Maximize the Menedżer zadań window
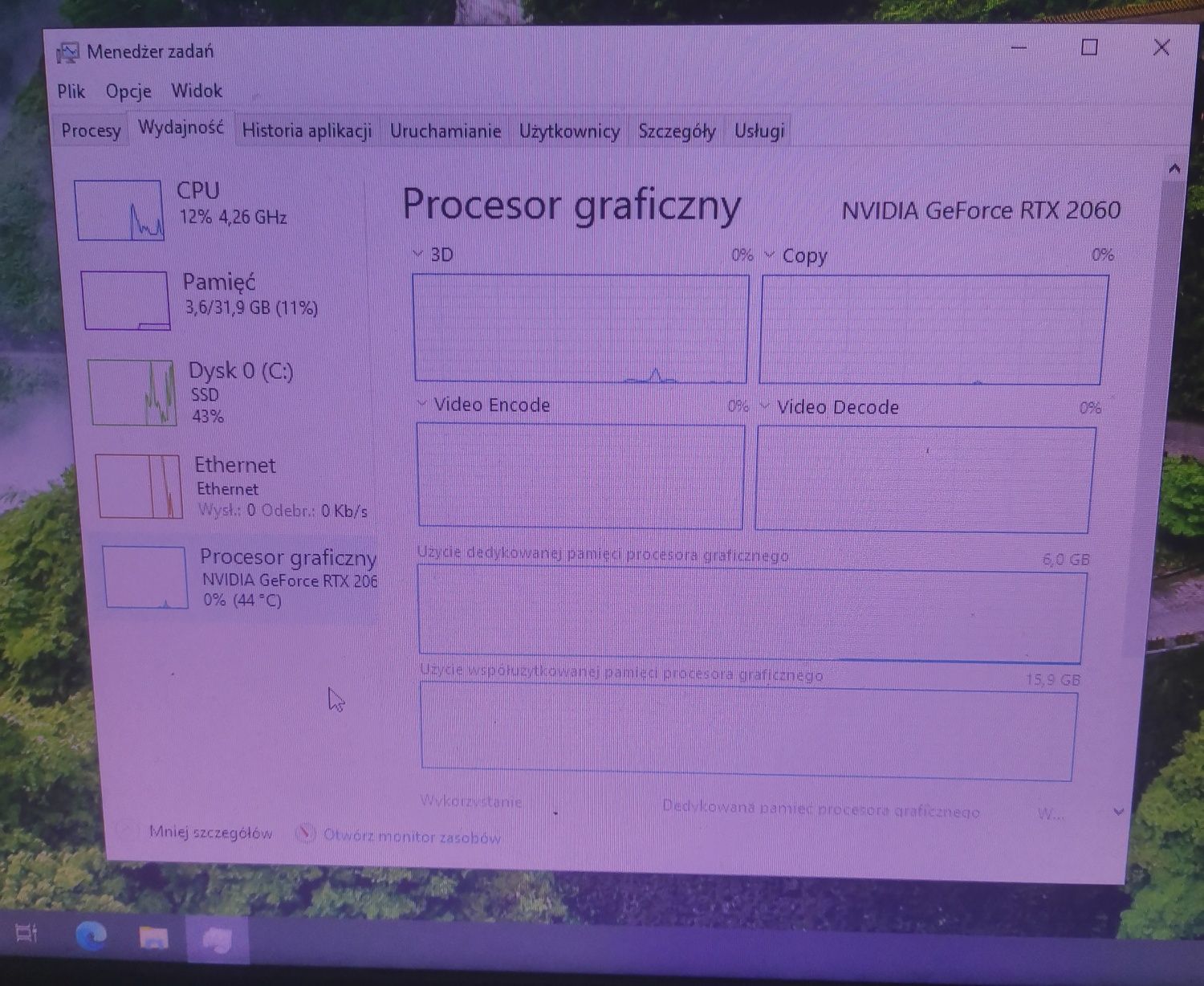1204x986 pixels. tap(1089, 47)
